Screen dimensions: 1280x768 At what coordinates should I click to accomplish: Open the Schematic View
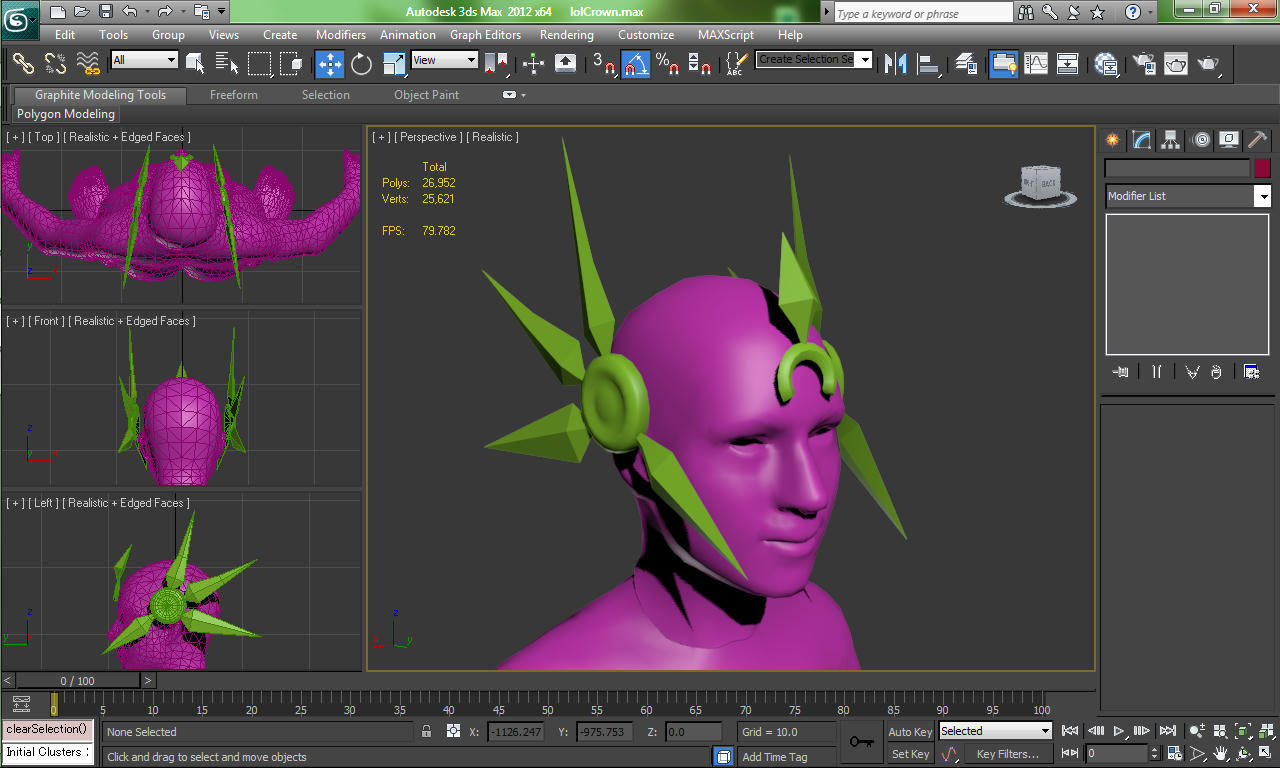1068,63
